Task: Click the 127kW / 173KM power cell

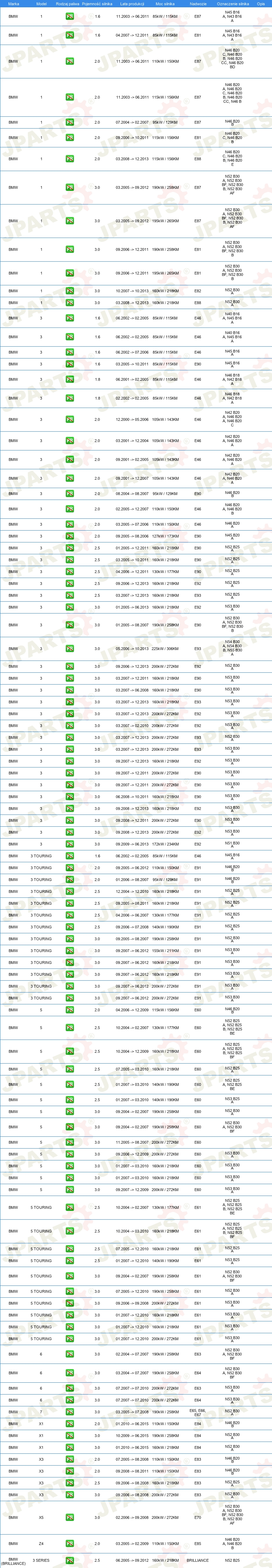Action: (165, 536)
